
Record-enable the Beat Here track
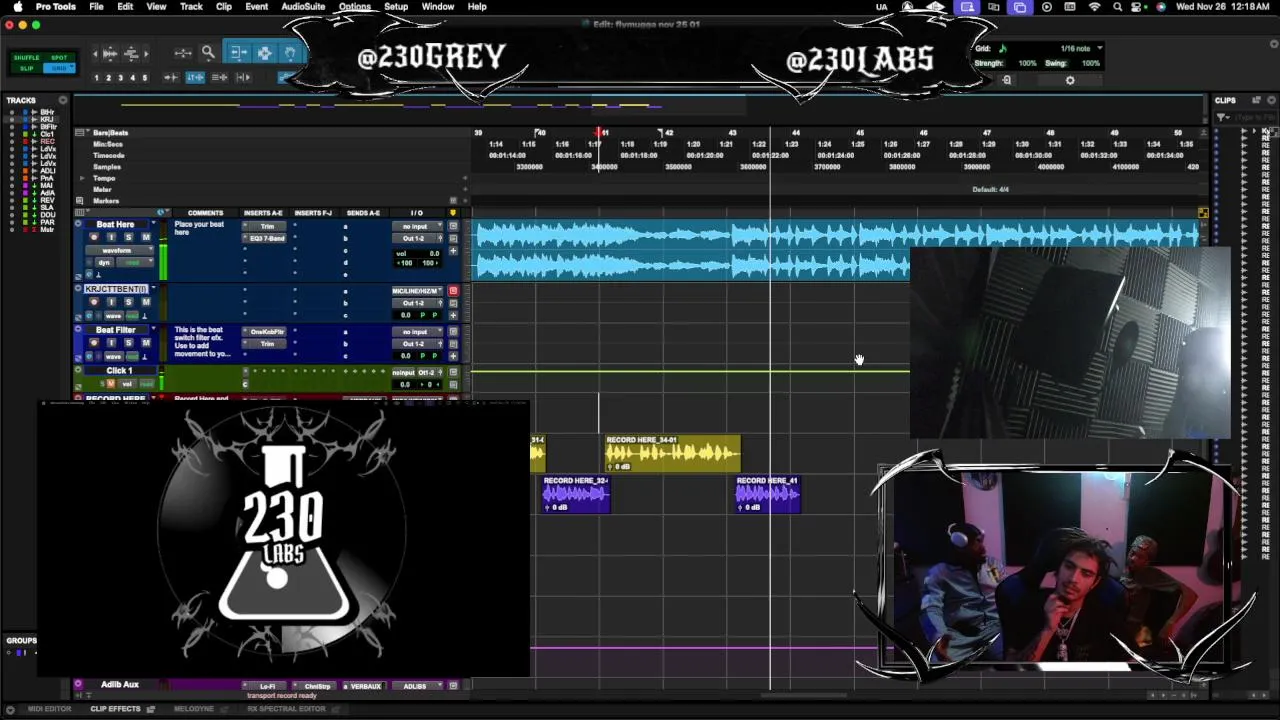coord(94,237)
